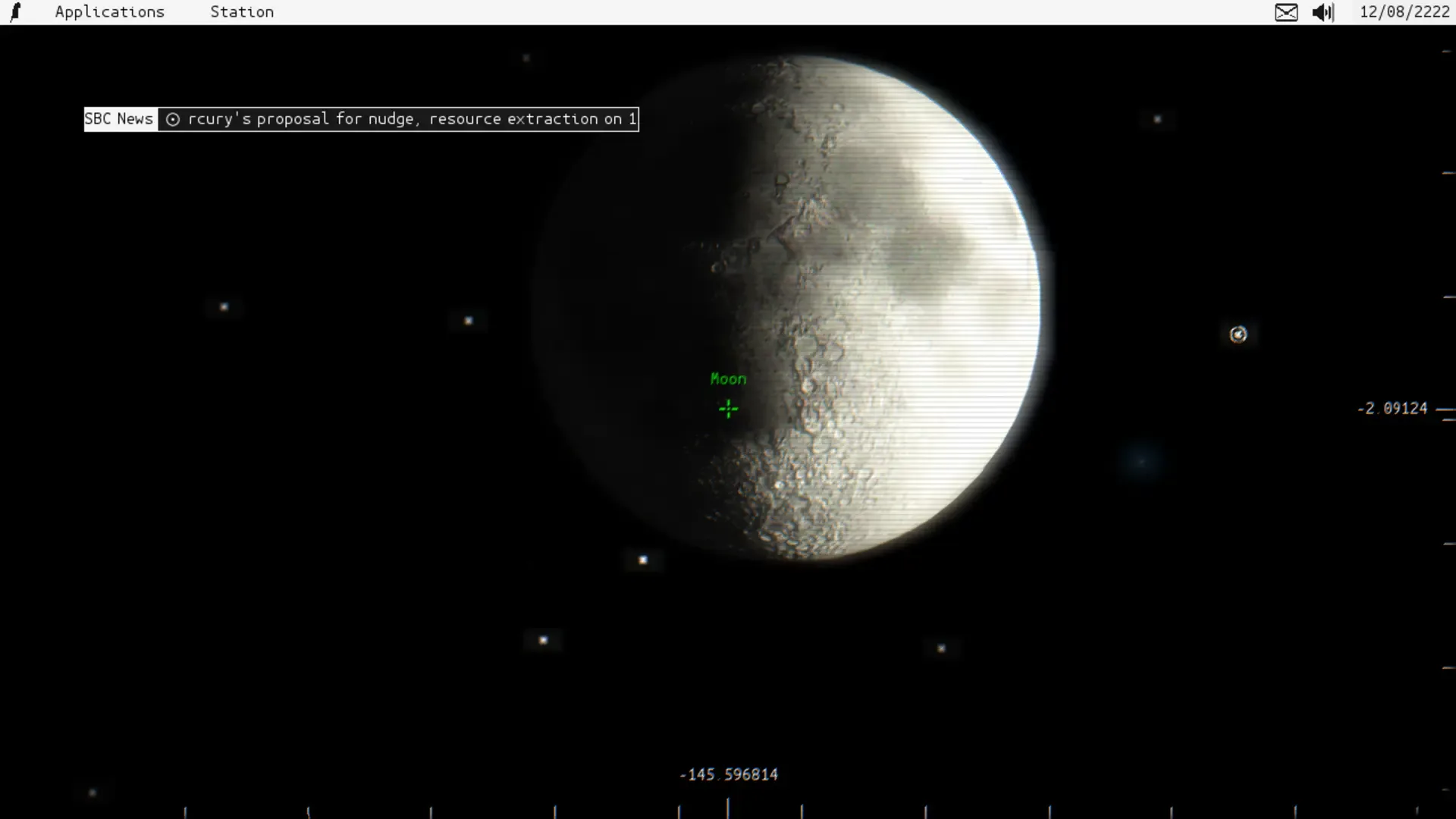Open the Station menu
This screenshot has height=819, width=1456.
coord(242,12)
